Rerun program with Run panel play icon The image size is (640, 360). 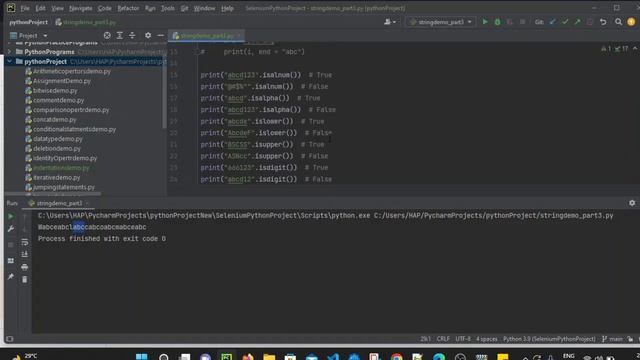click(11, 216)
